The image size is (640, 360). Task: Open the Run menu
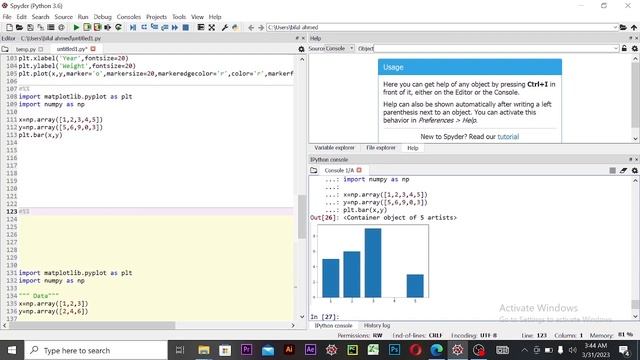(x=83, y=17)
